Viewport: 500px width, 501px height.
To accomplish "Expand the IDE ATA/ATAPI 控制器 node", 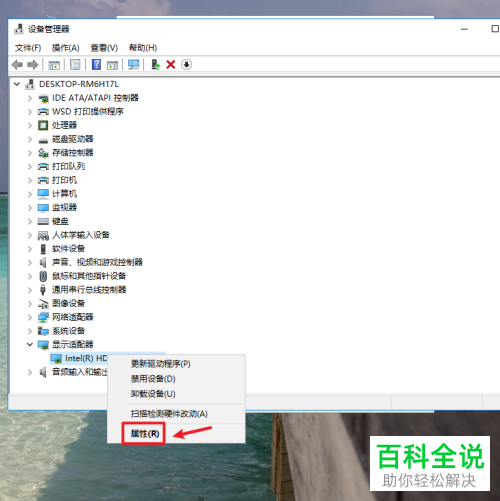I will tap(30, 98).
